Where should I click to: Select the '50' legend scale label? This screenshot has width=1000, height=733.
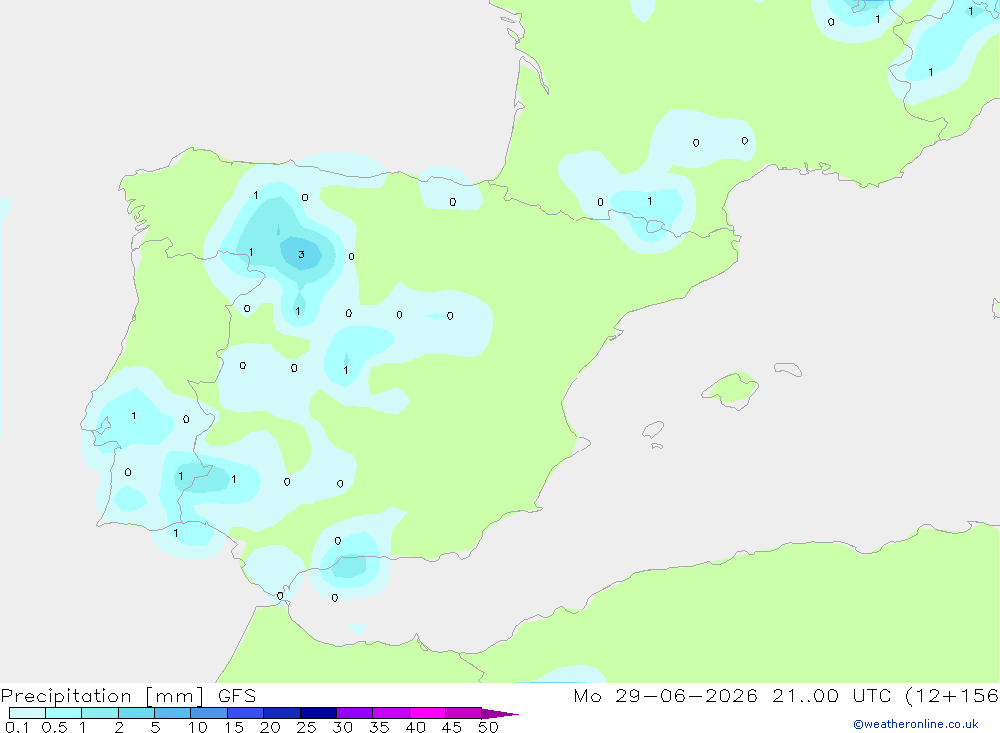(x=488, y=727)
